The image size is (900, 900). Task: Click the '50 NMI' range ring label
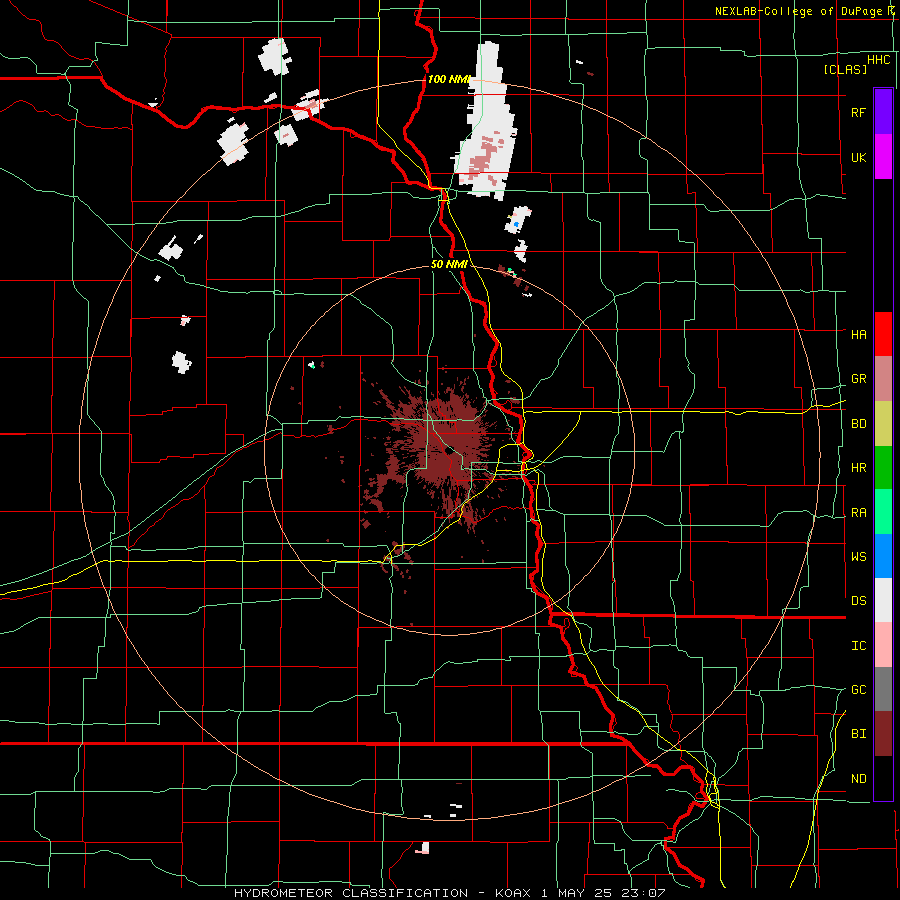[x=449, y=264]
